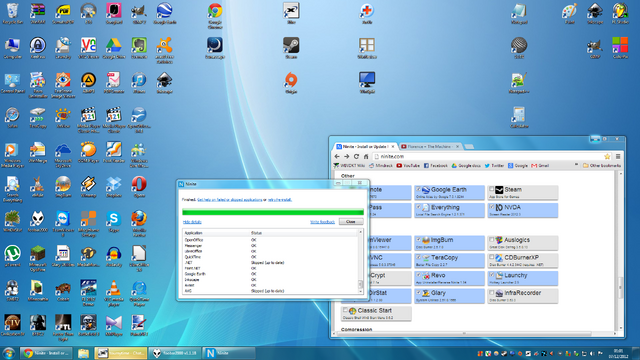Viewport: 640px width, 360px height.
Task: Check the Auslogics checkbox on Ninite
Action: [x=491, y=240]
